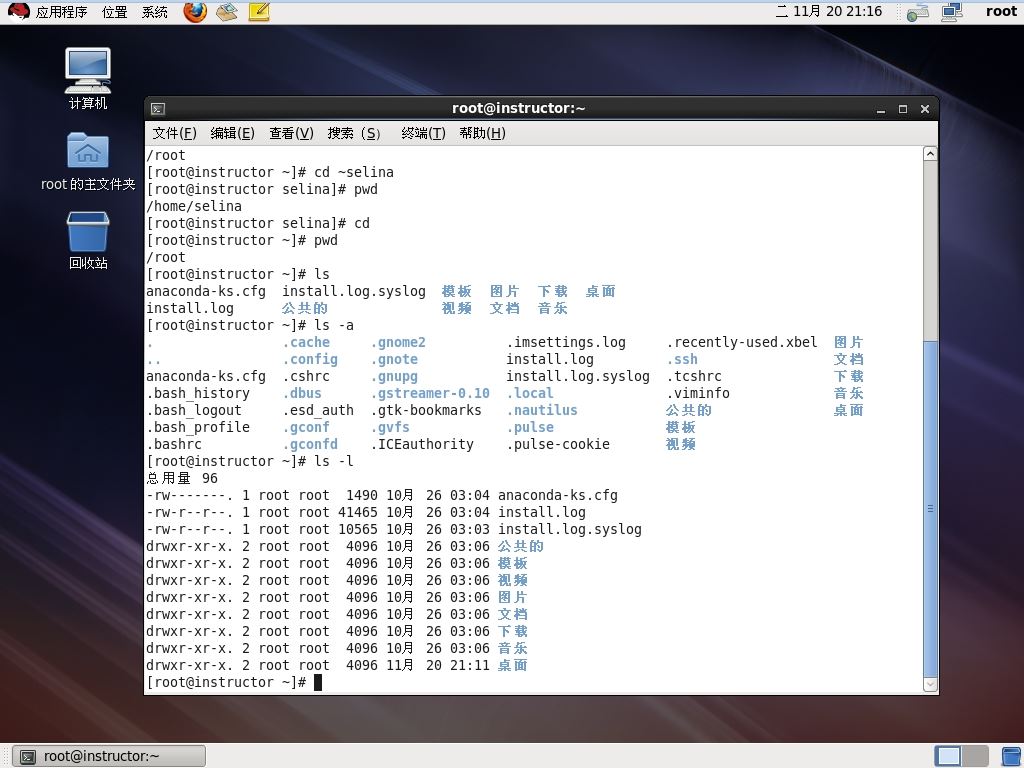Open the terminal 文件(F) menu
Image resolution: width=1024 pixels, height=768 pixels.
tap(174, 133)
